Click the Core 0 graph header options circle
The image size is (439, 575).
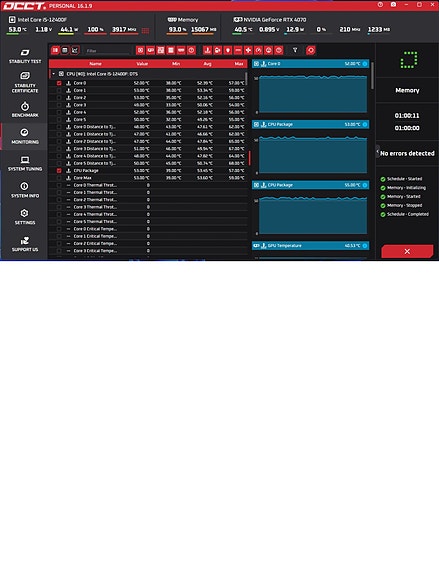pos(365,64)
